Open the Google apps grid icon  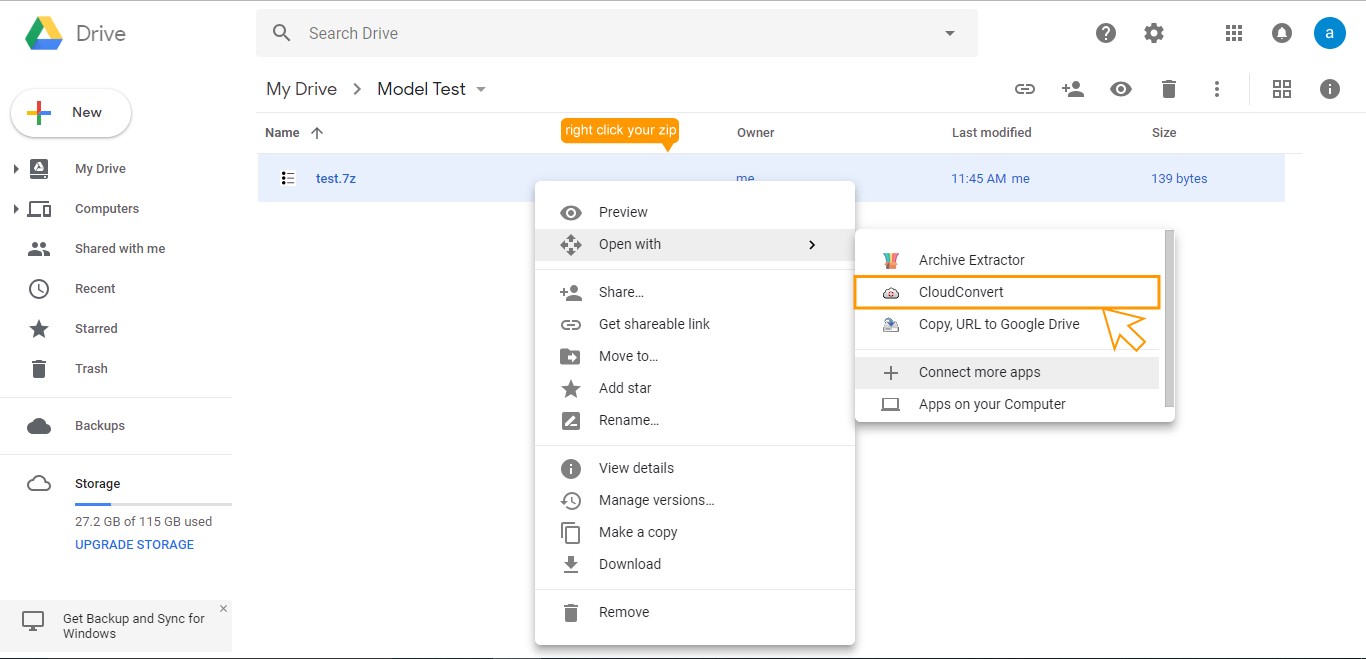point(1233,33)
